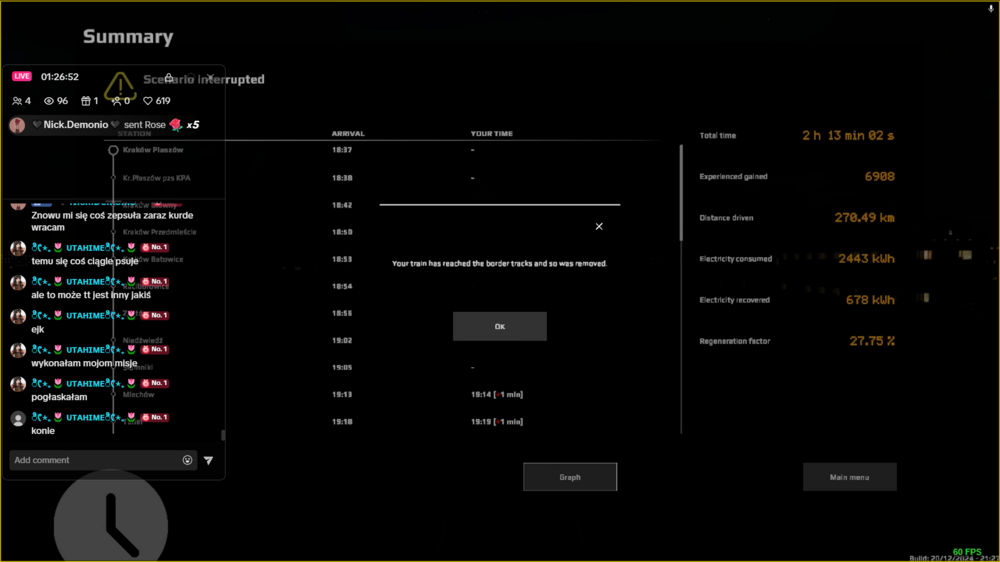Click the chat overlay scrollbar thumb

tap(223, 435)
